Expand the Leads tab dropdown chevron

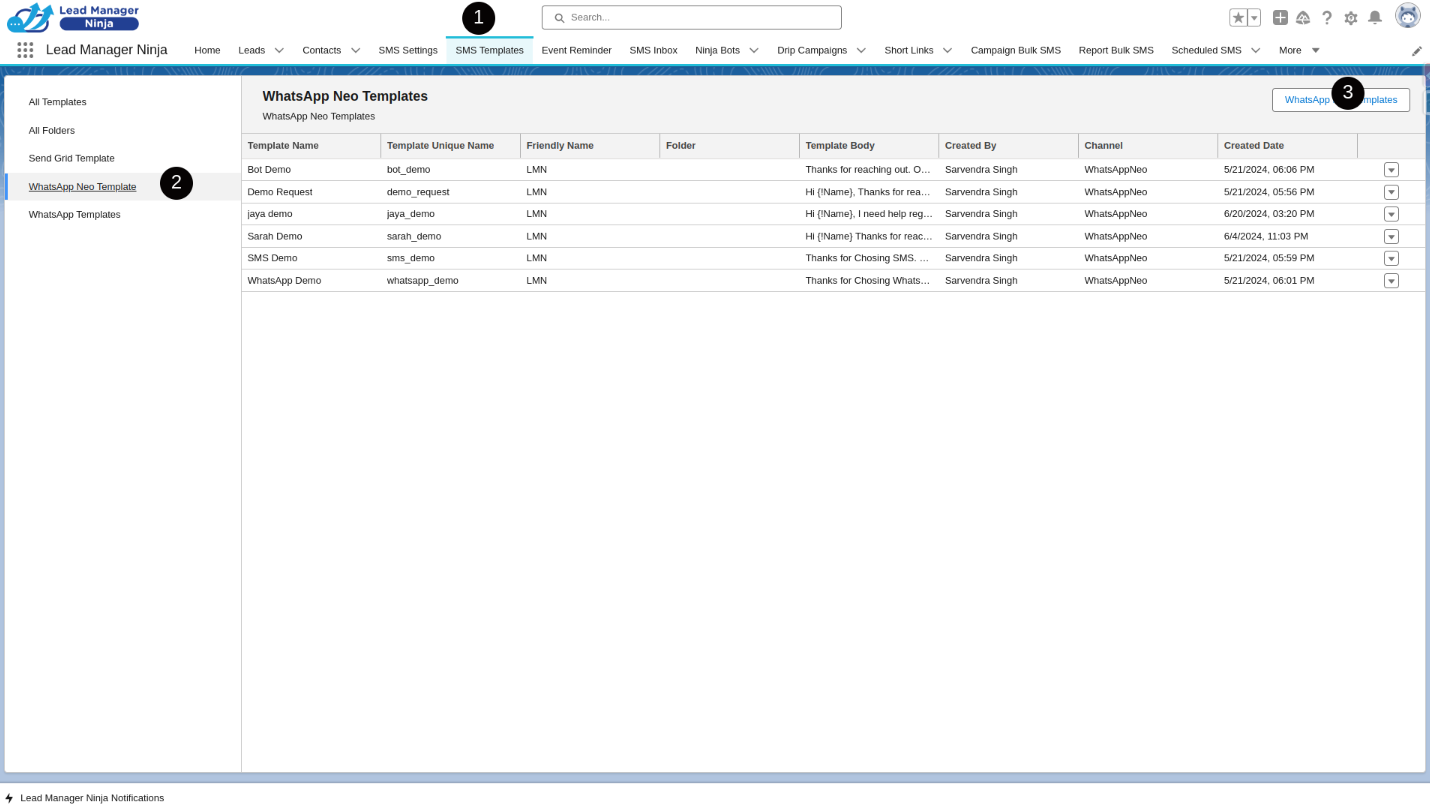[x=279, y=50]
